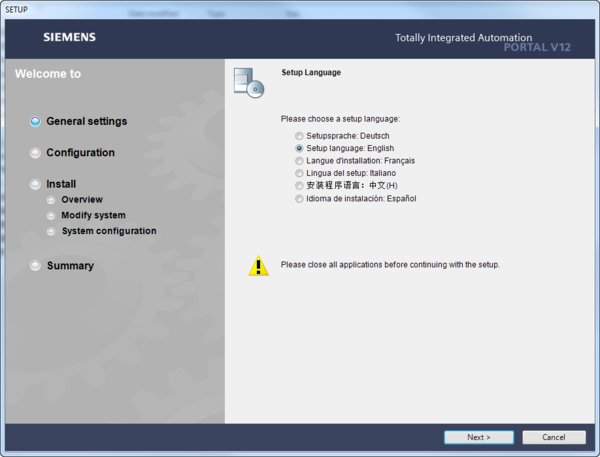The height and width of the screenshot is (457, 600).
Task: Click the PORTAL V12 text
Action: pyautogui.click(x=537, y=47)
